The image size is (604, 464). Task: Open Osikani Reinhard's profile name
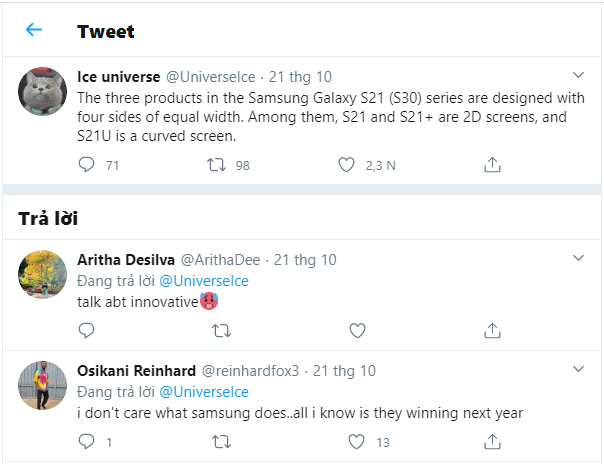136,370
